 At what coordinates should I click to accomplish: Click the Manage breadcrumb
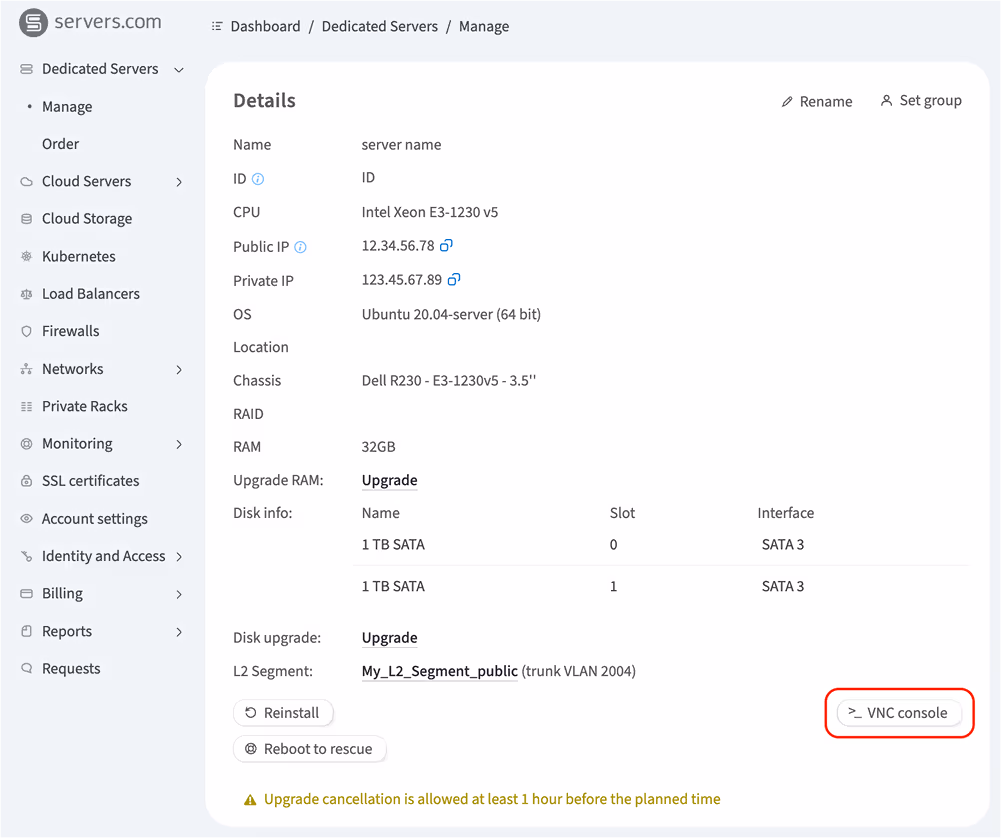pos(484,26)
